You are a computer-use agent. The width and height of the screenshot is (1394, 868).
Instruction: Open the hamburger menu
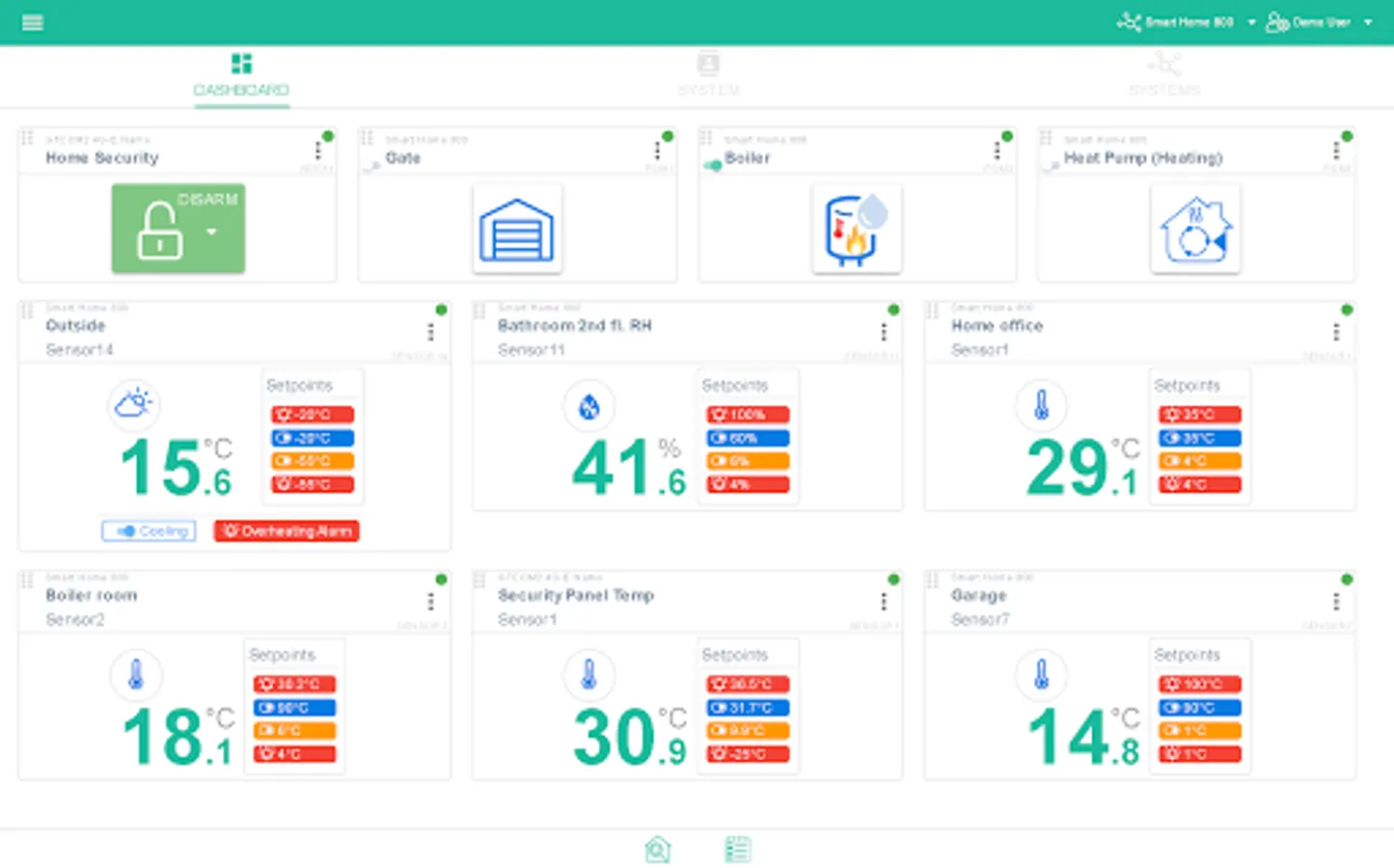tap(32, 22)
